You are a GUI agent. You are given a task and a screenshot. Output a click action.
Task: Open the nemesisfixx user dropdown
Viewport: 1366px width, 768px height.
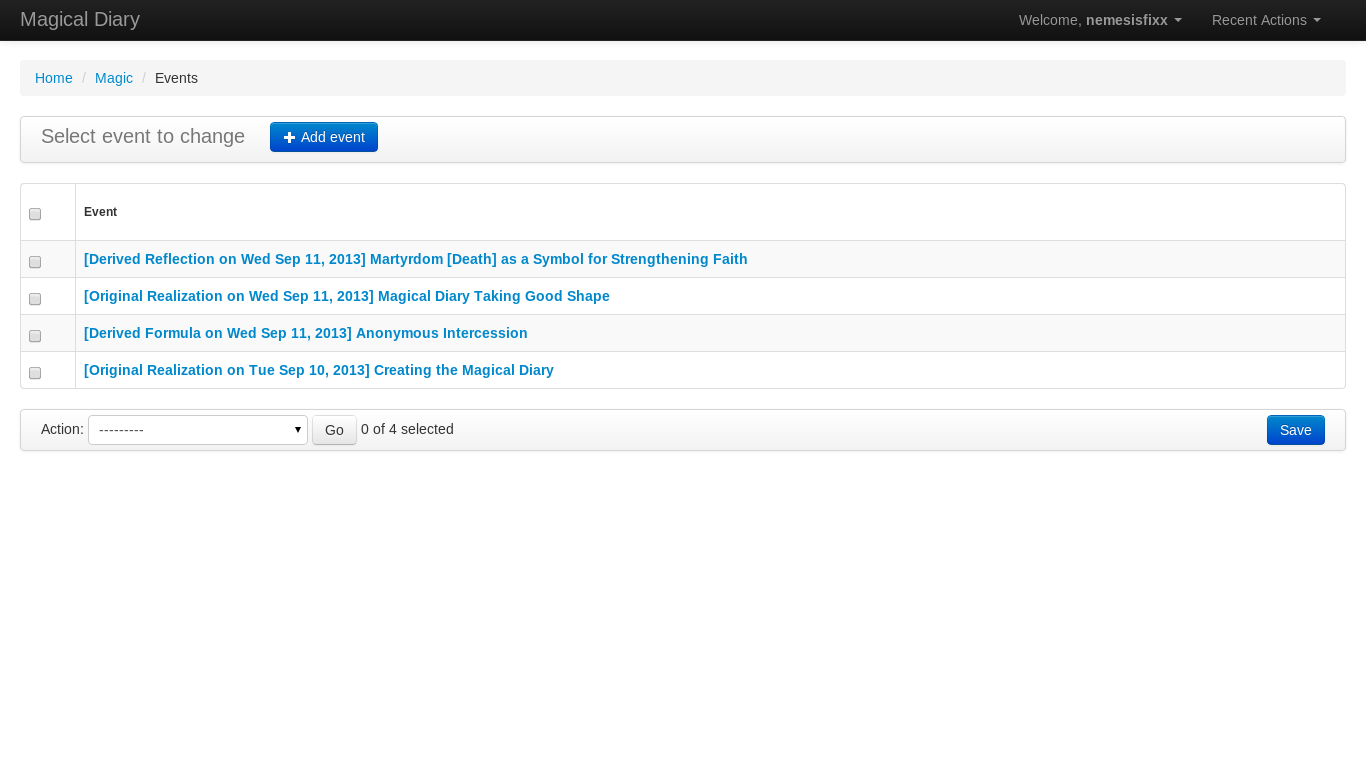1100,20
